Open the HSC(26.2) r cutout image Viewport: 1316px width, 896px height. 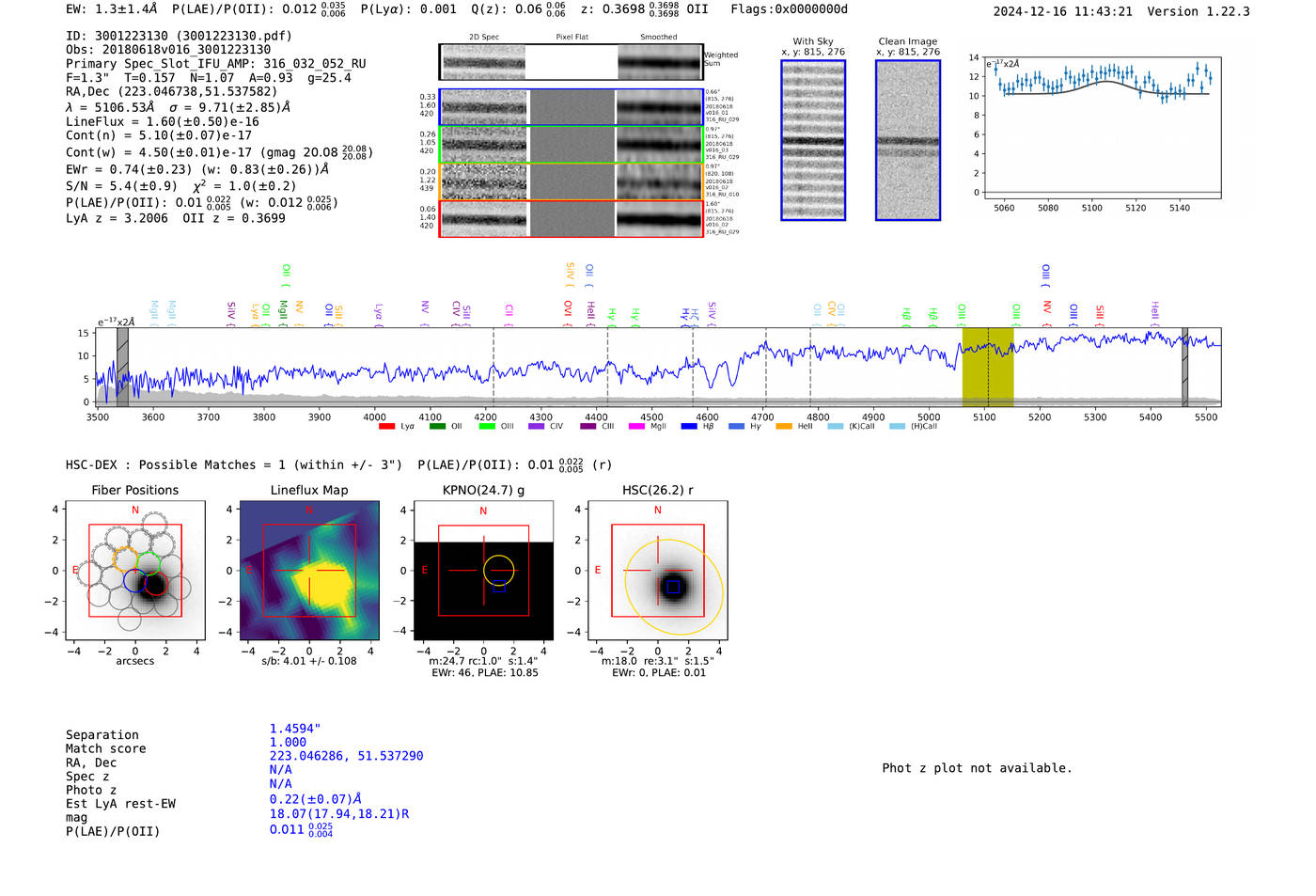coord(657,572)
